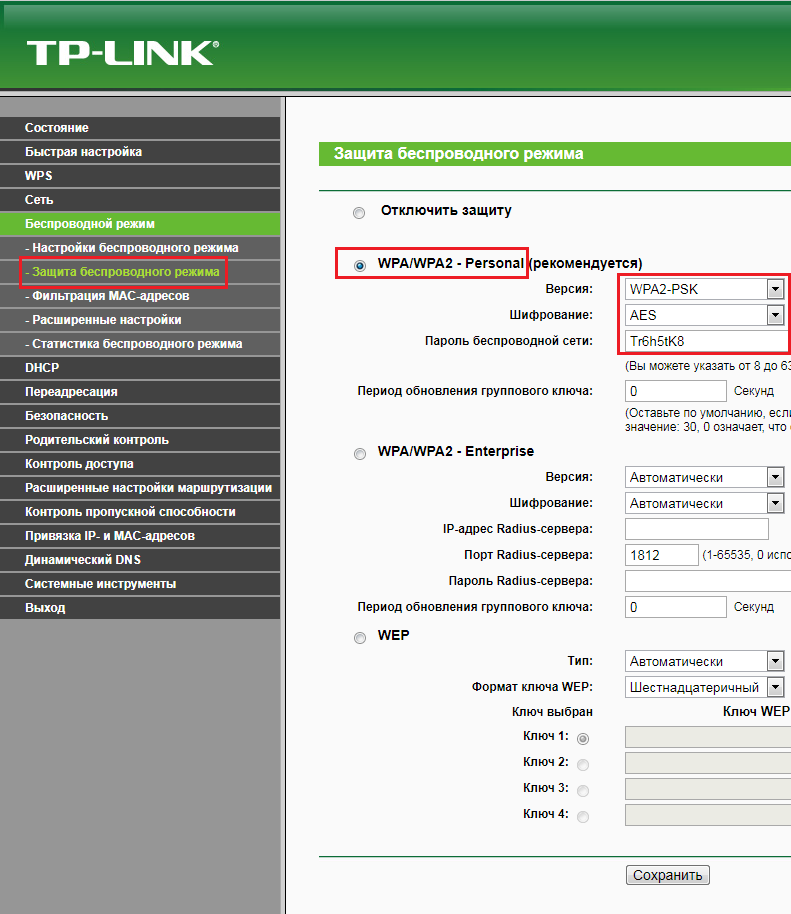Click the 'Сохранить' button
Screen dimensions: 791x914
pyautogui.click(x=667, y=876)
